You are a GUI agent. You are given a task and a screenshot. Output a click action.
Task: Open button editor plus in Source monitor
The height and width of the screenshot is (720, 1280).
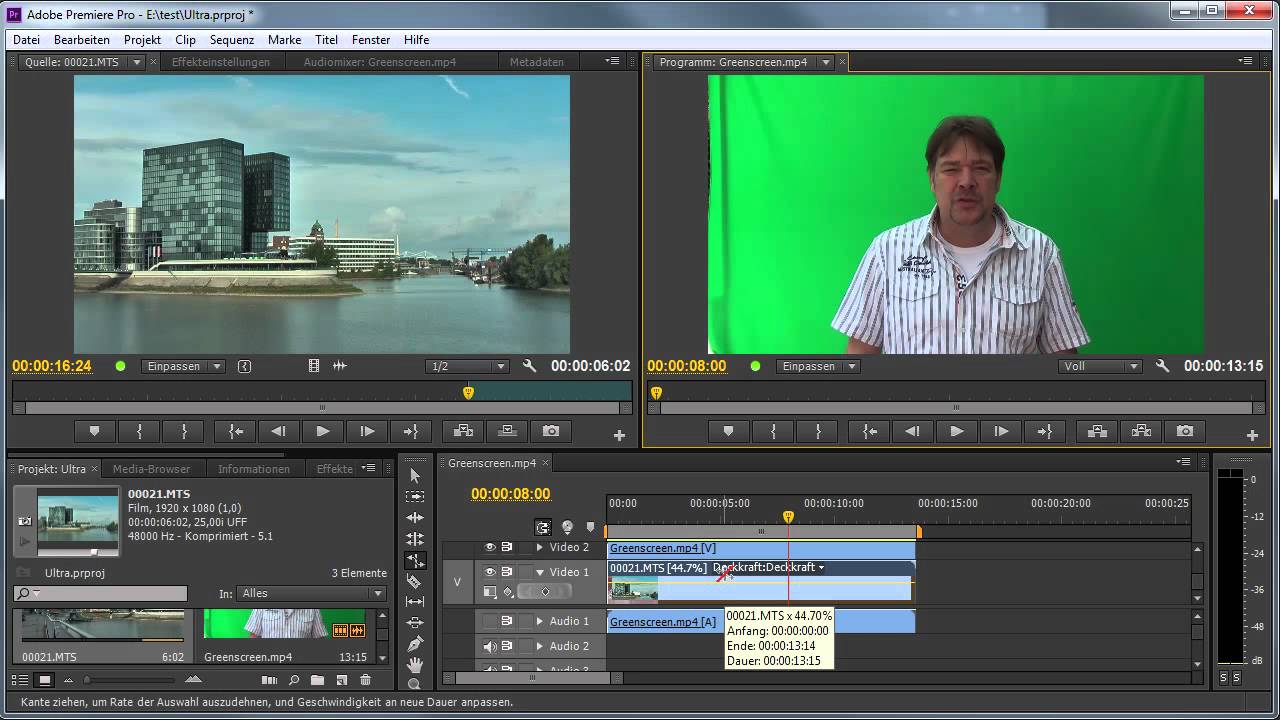(x=619, y=435)
